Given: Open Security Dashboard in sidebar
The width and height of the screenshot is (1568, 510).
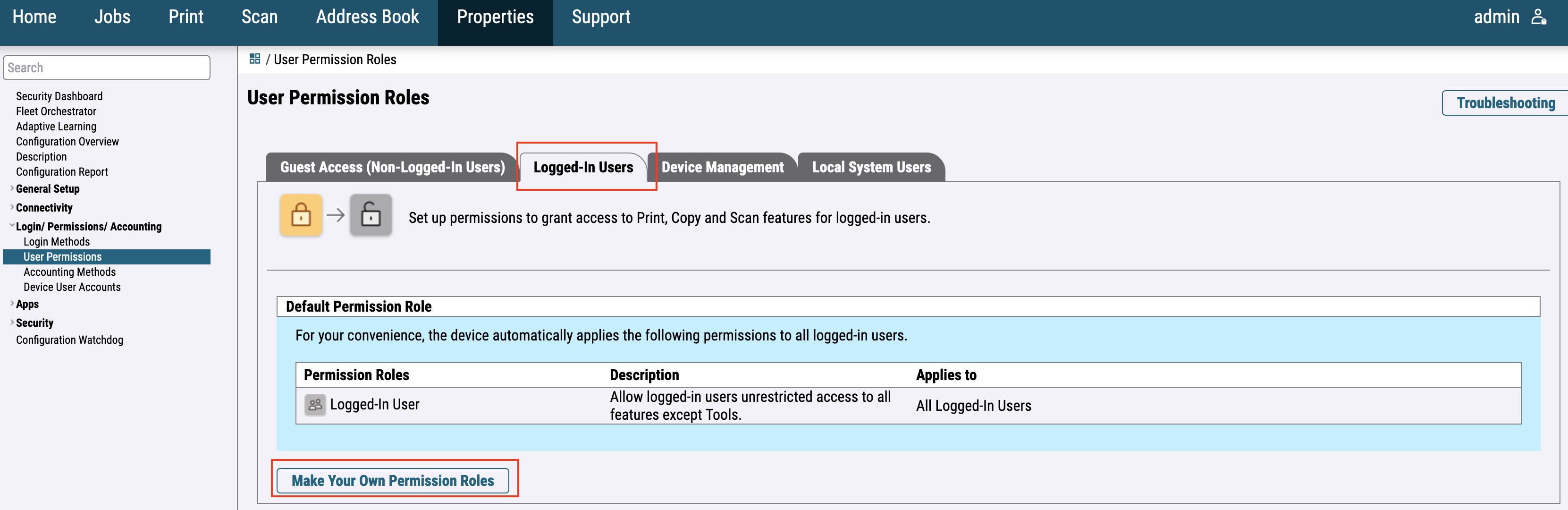Looking at the screenshot, I should 59,96.
